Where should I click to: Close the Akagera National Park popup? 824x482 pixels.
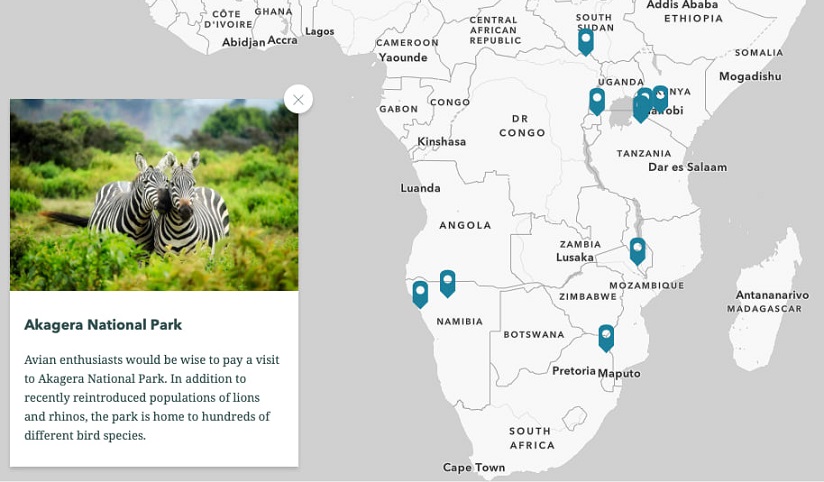pos(298,99)
